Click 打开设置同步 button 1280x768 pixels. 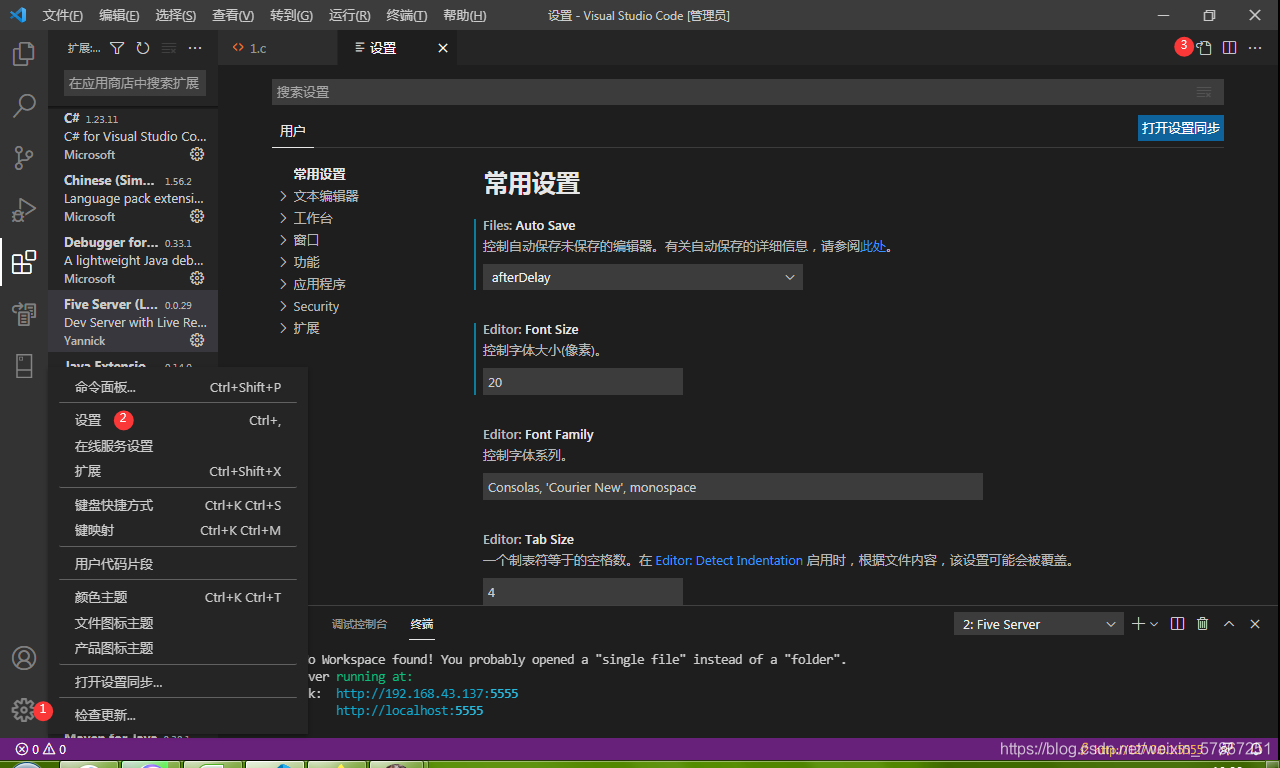click(x=1181, y=128)
